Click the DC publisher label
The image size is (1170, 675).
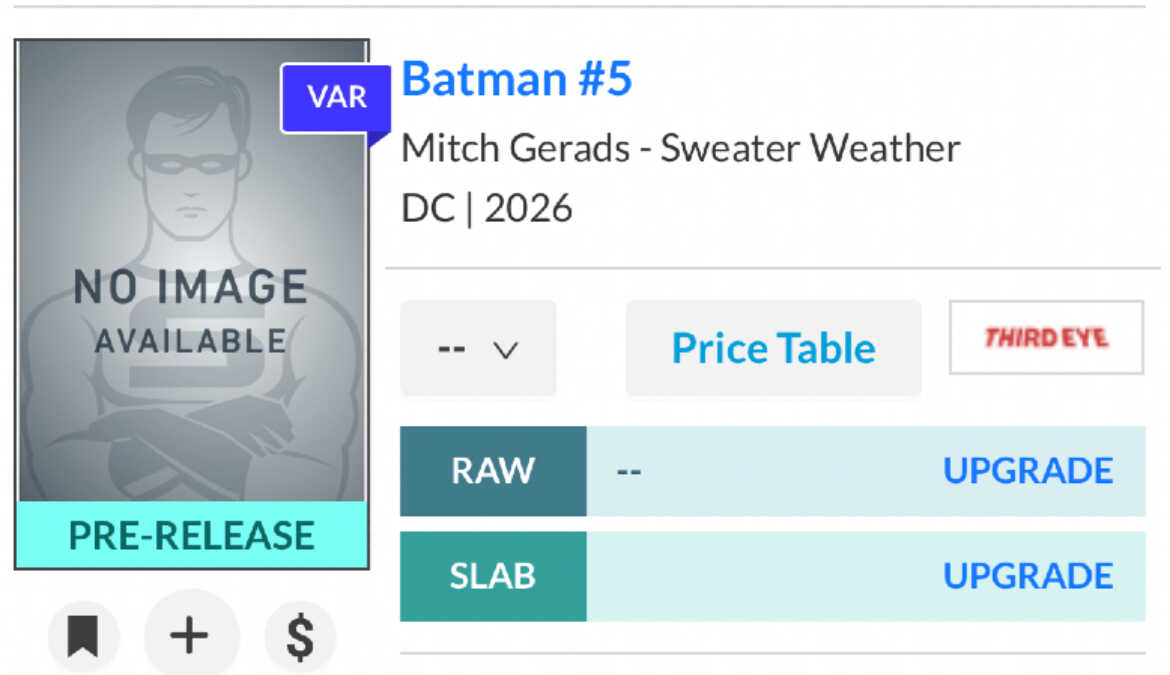(427, 208)
